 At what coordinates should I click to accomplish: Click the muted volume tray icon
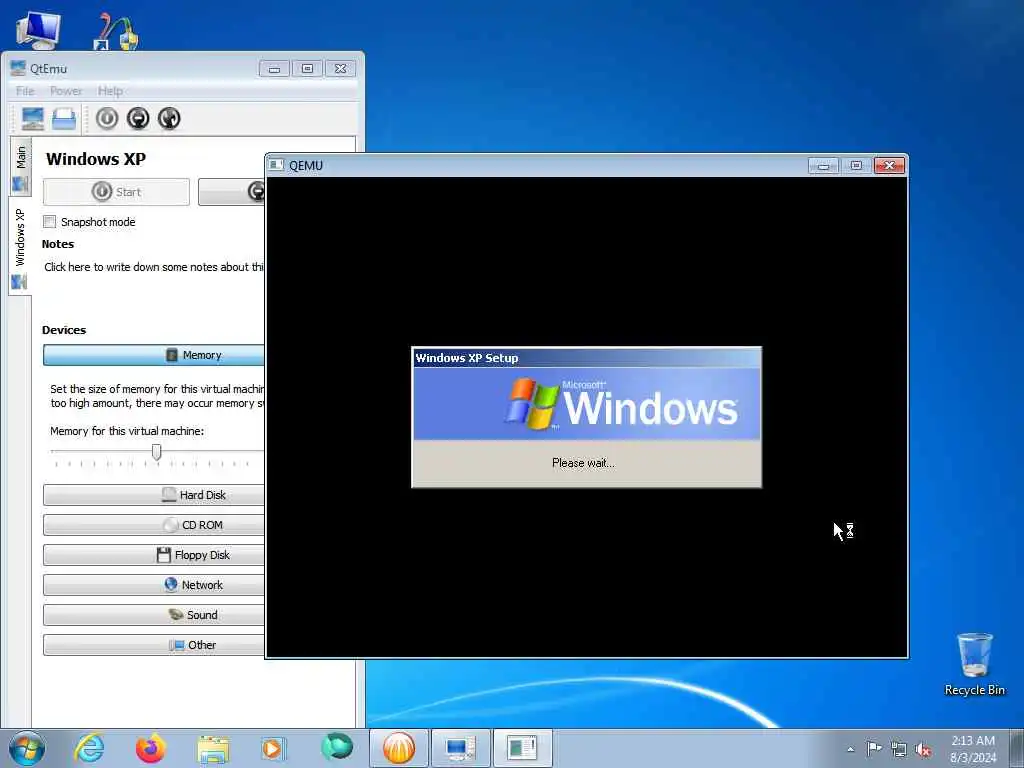coord(923,749)
